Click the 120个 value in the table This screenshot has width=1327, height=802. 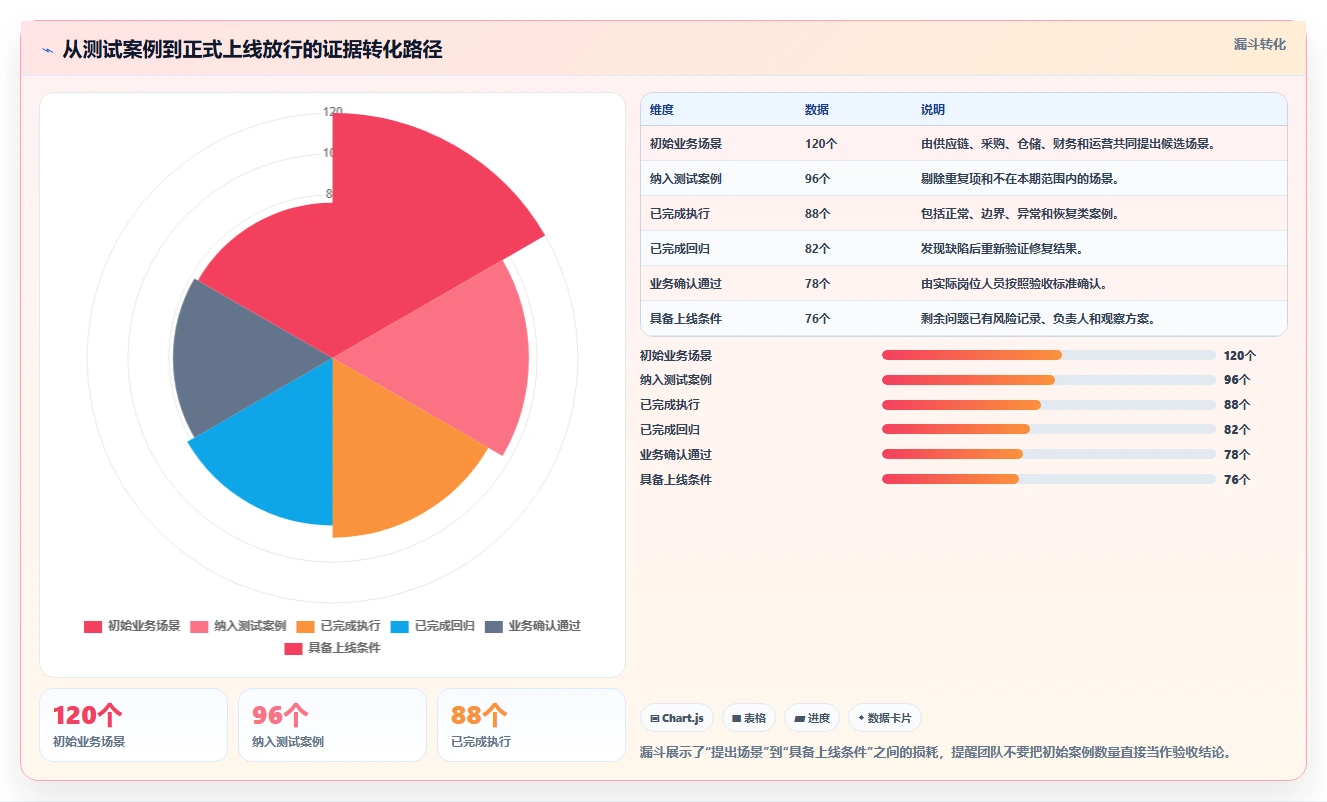(821, 144)
